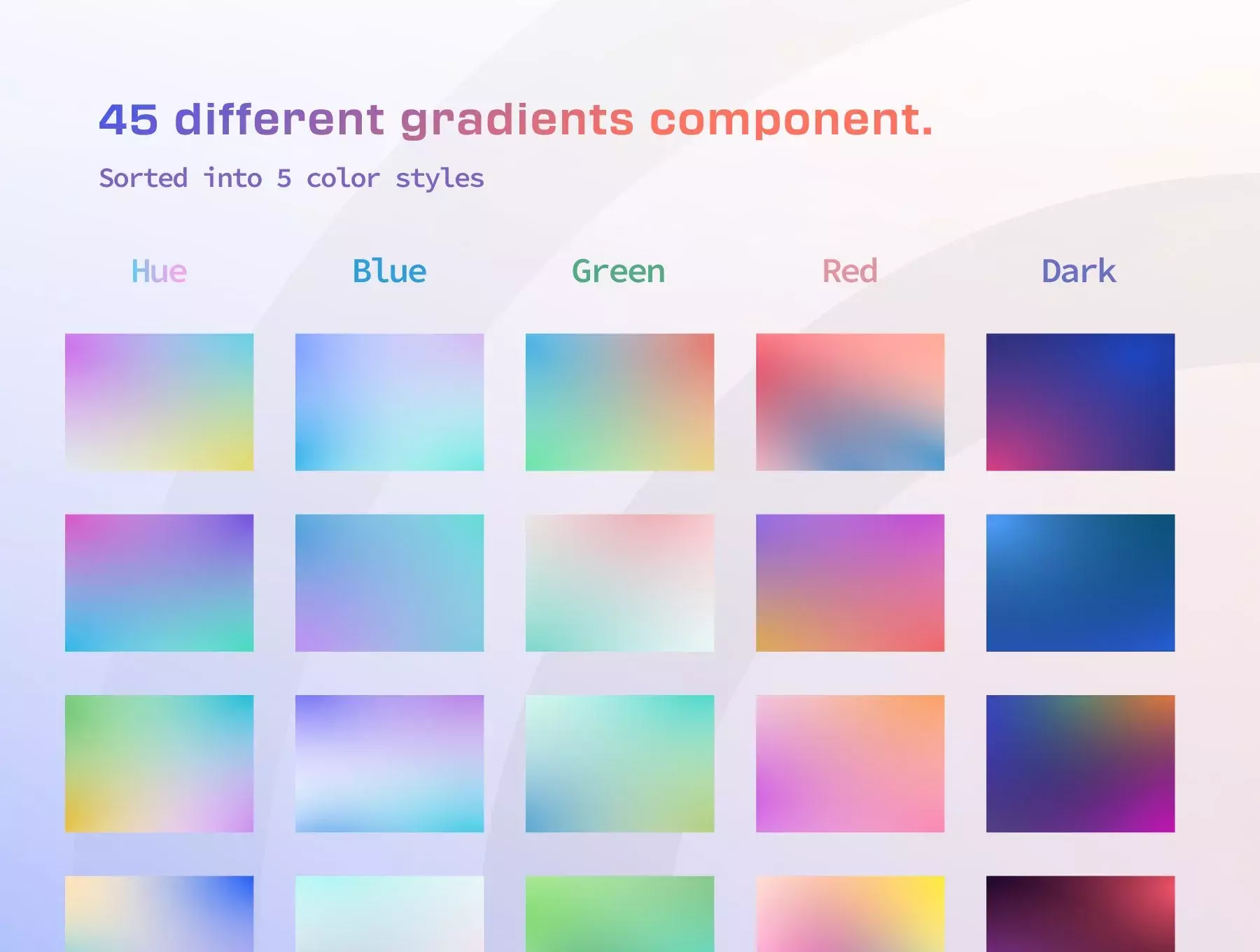Select second Dark gradient, deep blue teal
The width and height of the screenshot is (1260, 952).
point(1080,583)
